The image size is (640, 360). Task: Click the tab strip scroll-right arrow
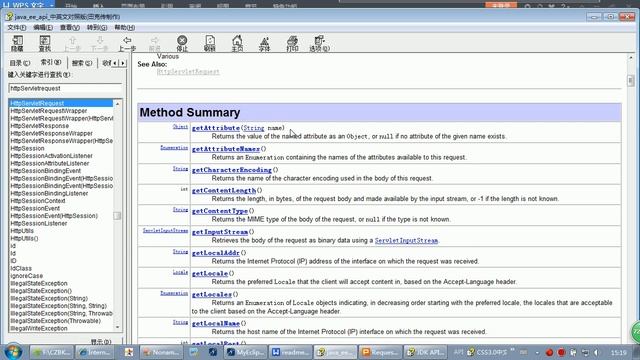(123, 63)
